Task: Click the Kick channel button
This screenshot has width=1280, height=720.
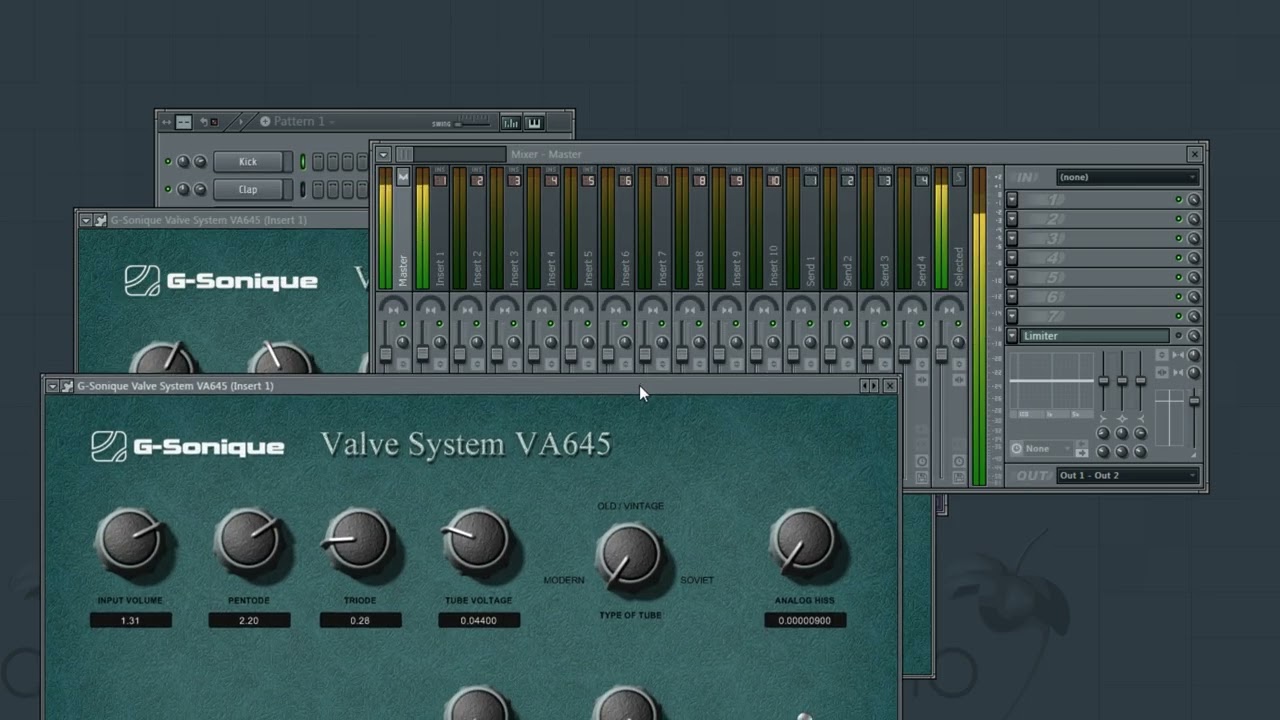Action: (248, 162)
